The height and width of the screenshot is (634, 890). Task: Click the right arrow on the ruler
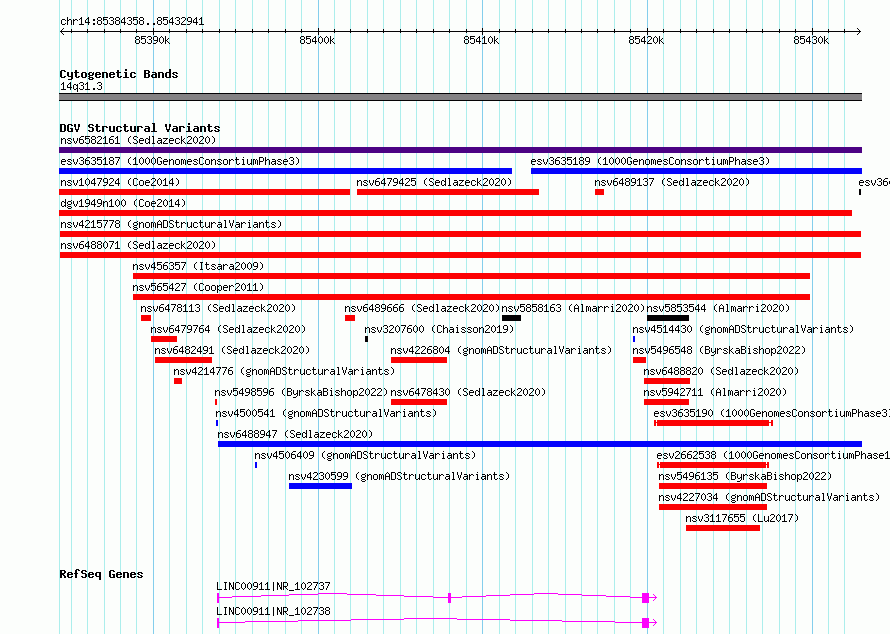pyautogui.click(x=859, y=31)
